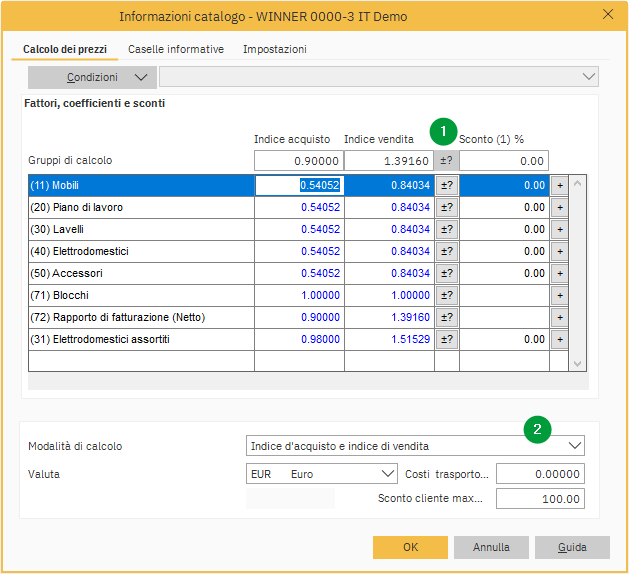Viewport: 629px width, 574px height.
Task: Click the Costi trasporto input field
Action: [540, 474]
